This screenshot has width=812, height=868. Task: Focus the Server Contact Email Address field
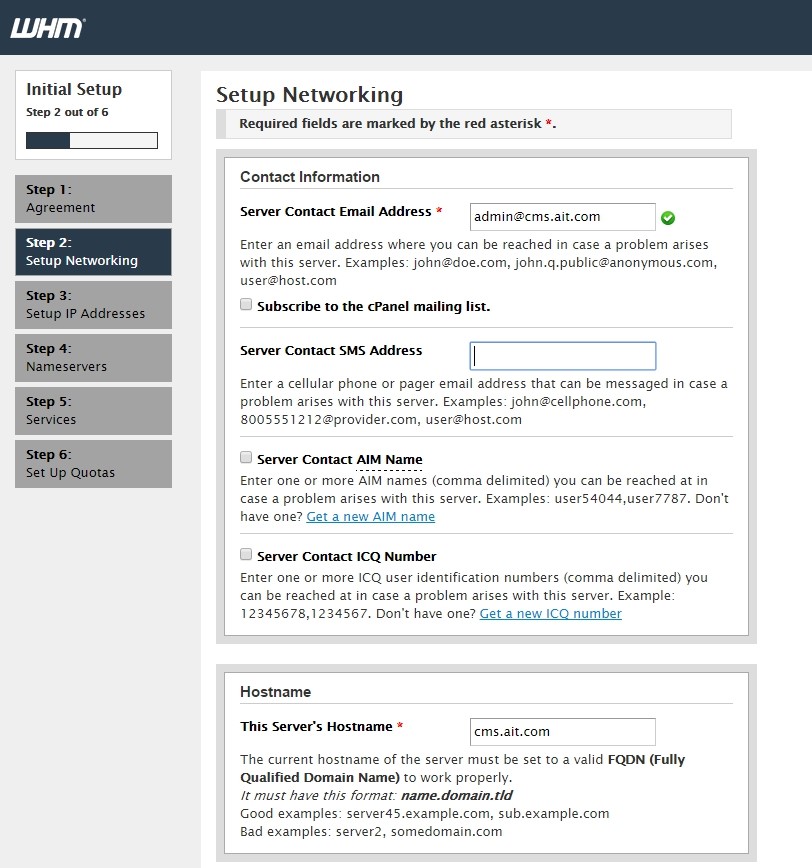(x=562, y=217)
